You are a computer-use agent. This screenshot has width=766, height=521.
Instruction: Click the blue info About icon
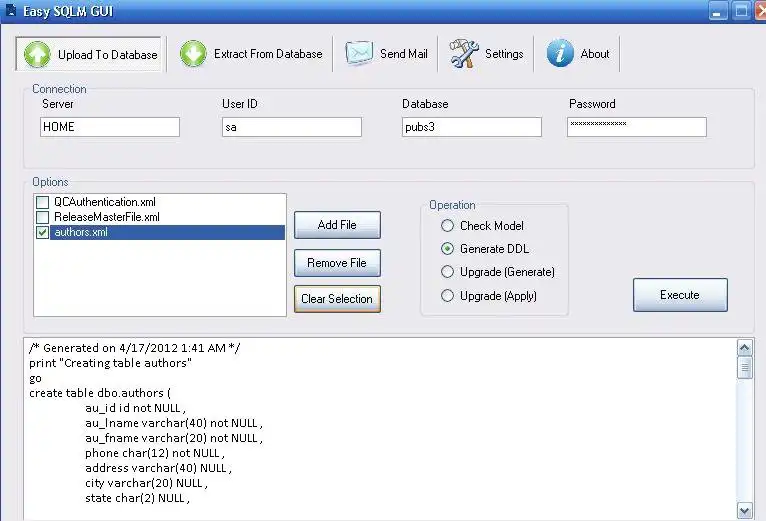point(560,53)
